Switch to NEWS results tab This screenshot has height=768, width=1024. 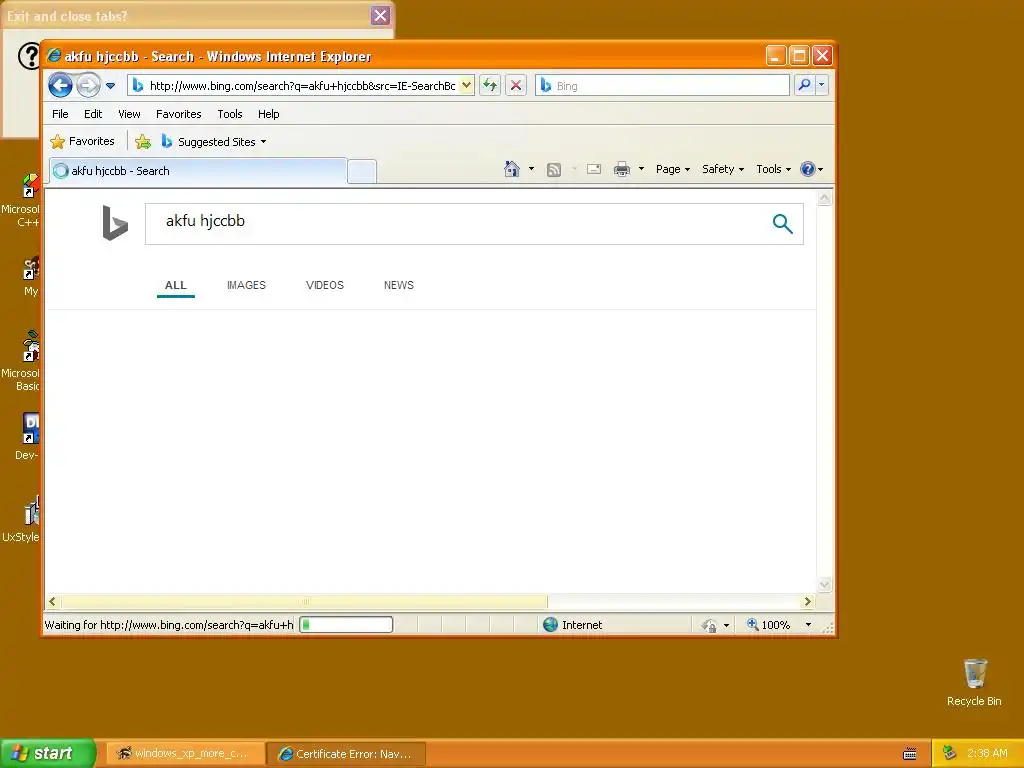coord(399,285)
